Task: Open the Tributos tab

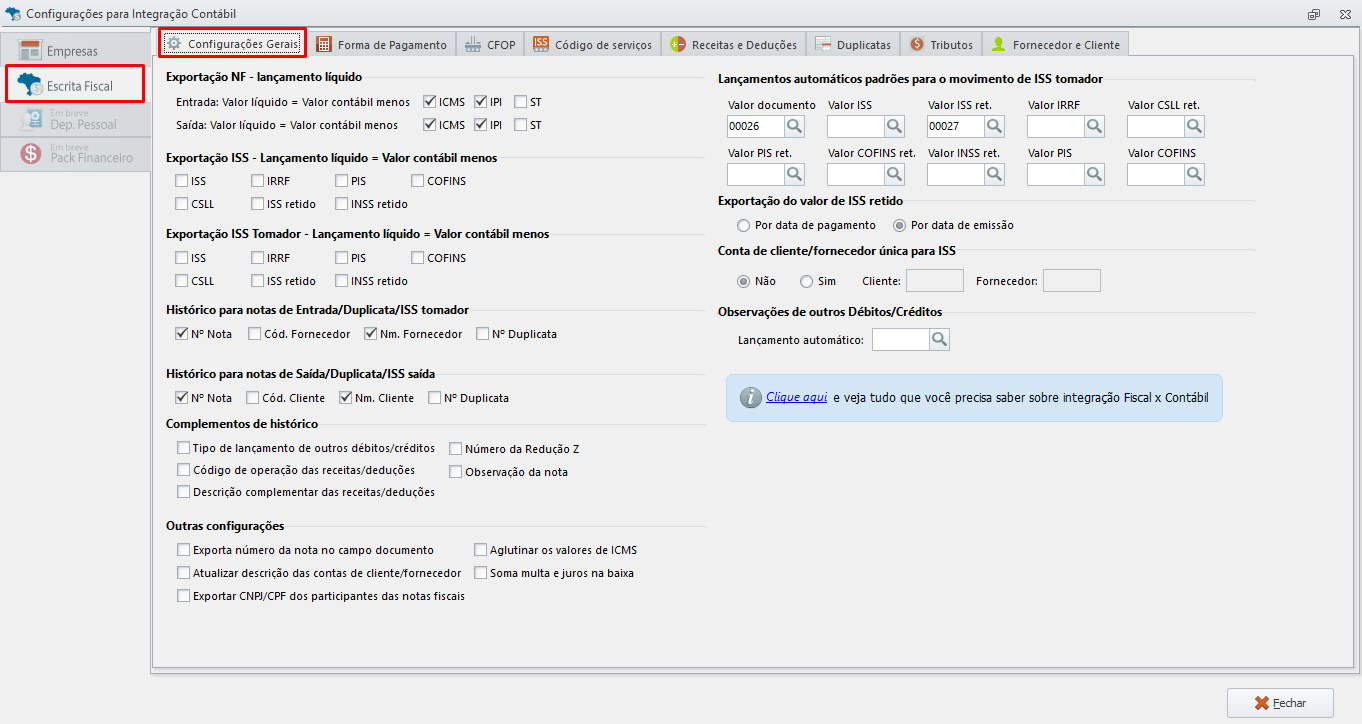Action: pyautogui.click(x=941, y=44)
